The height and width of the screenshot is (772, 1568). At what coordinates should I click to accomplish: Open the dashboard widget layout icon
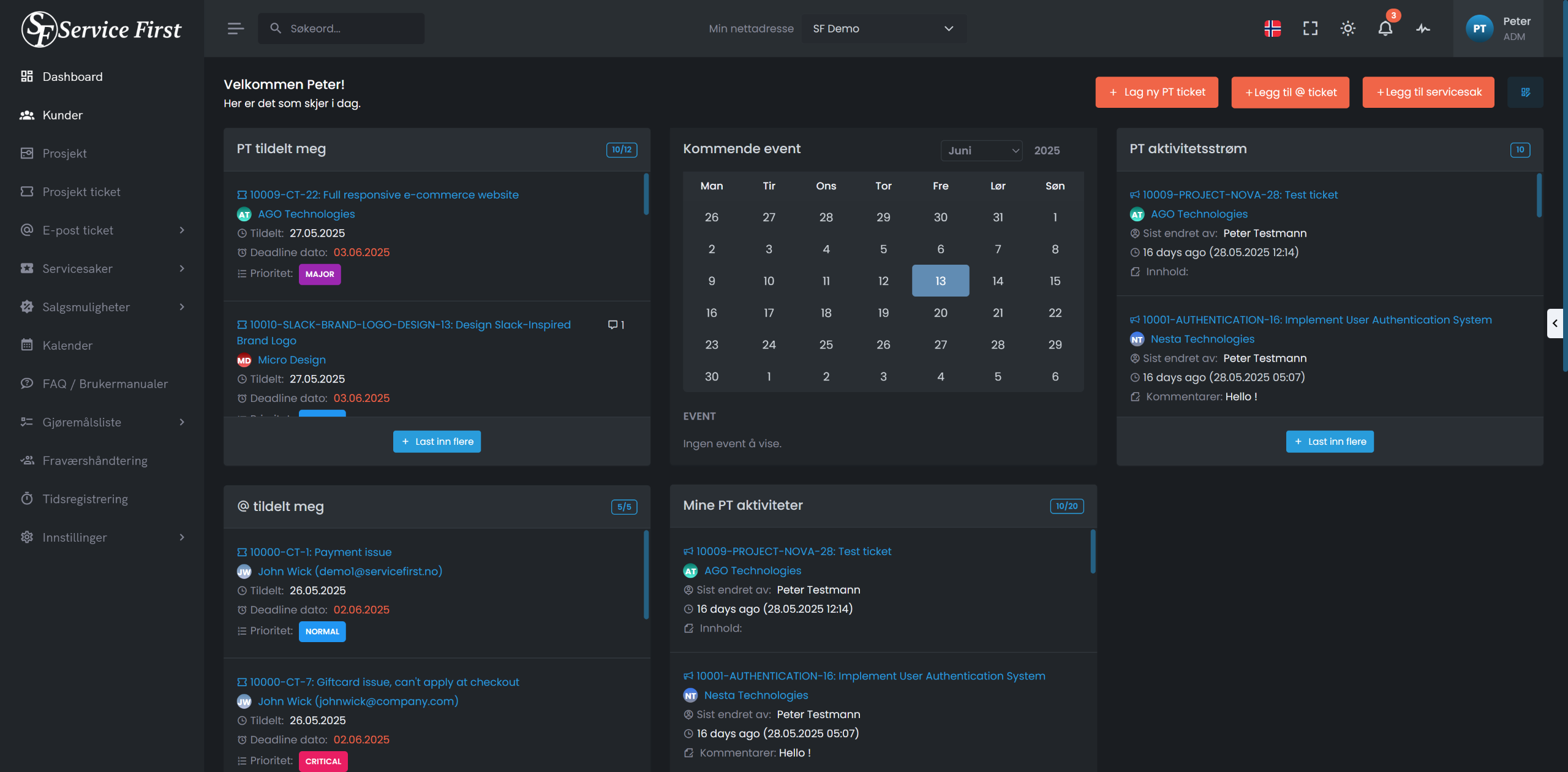1525,92
